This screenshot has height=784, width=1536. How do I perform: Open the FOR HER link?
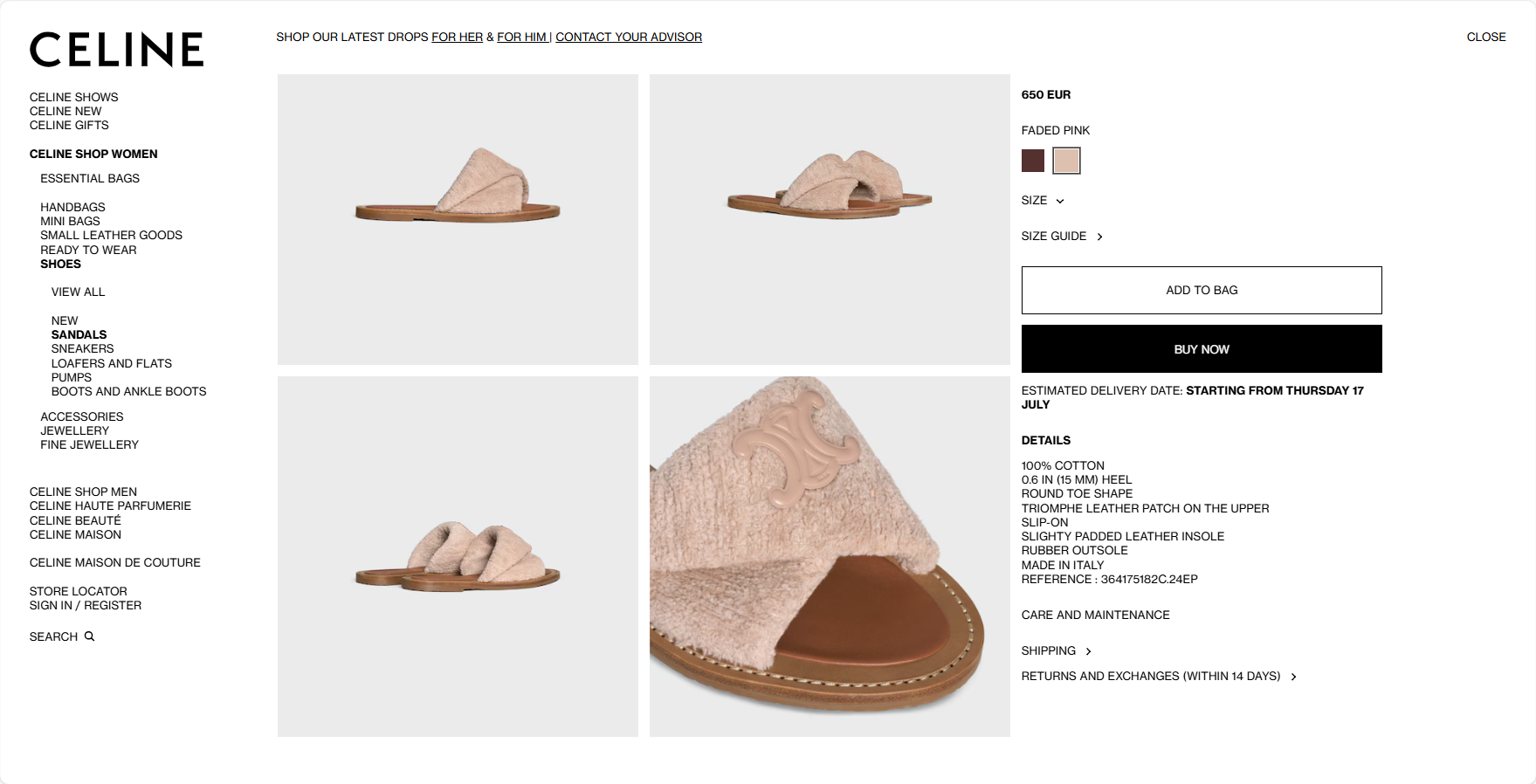click(457, 37)
